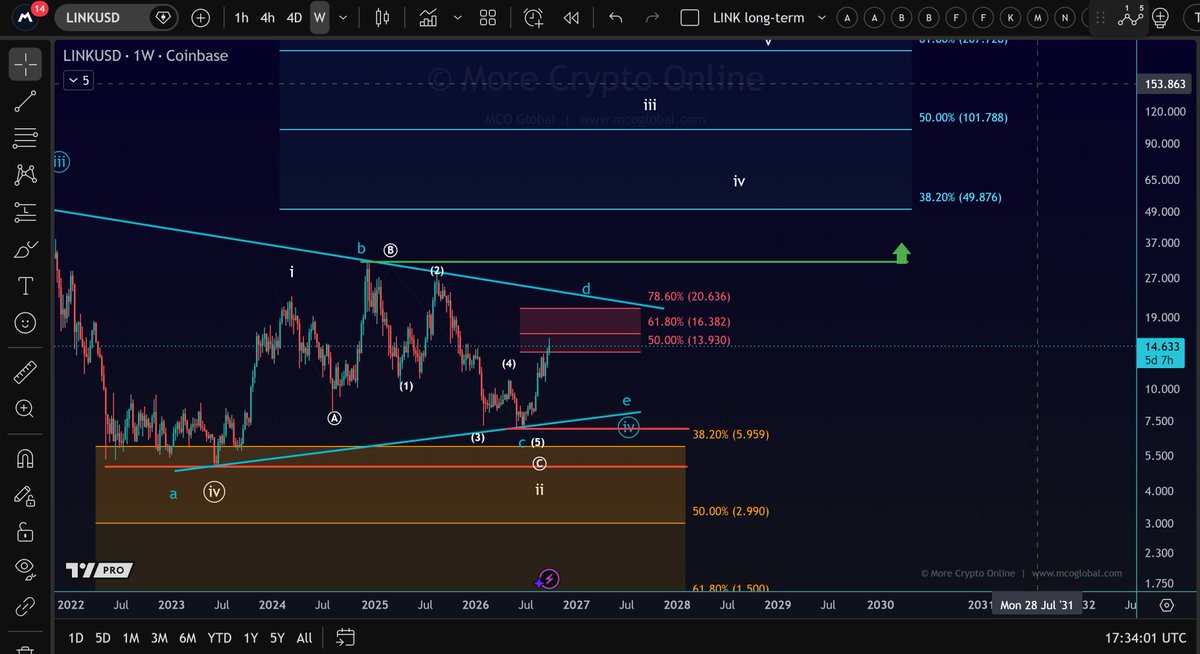Undo the last chart action
The height and width of the screenshot is (654, 1200).
[x=616, y=17]
